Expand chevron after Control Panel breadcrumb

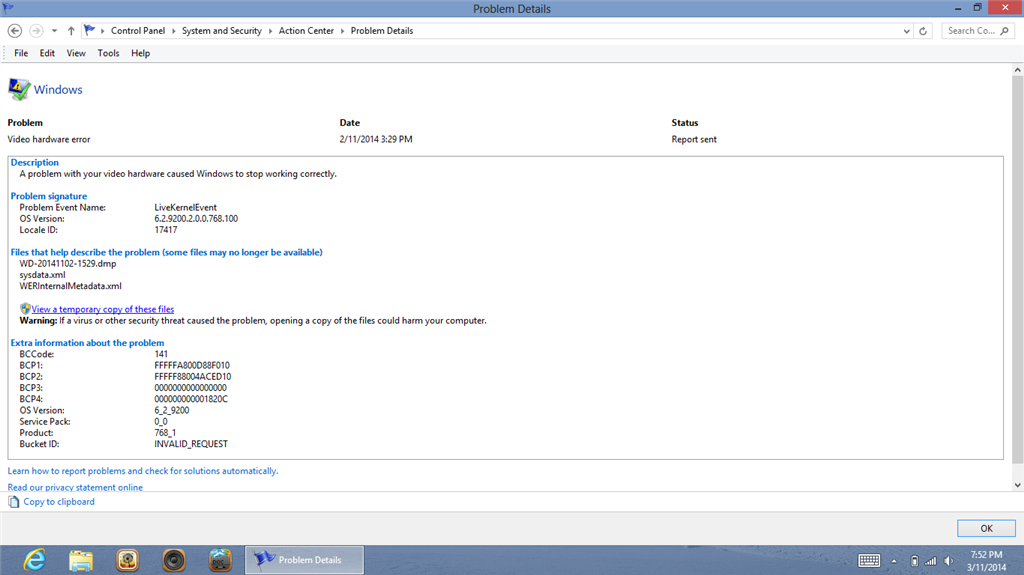click(174, 31)
